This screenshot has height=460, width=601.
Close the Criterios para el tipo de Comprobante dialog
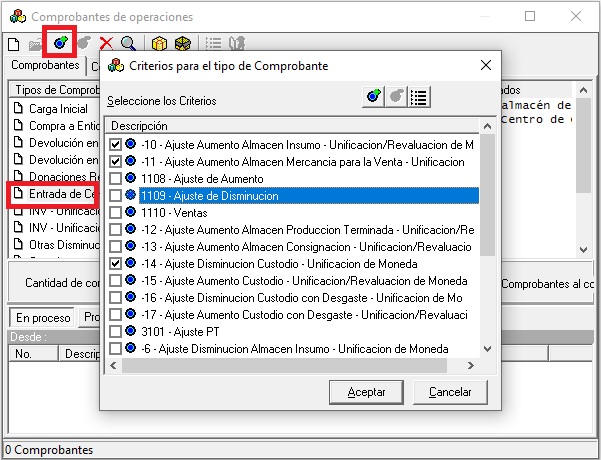click(x=486, y=65)
